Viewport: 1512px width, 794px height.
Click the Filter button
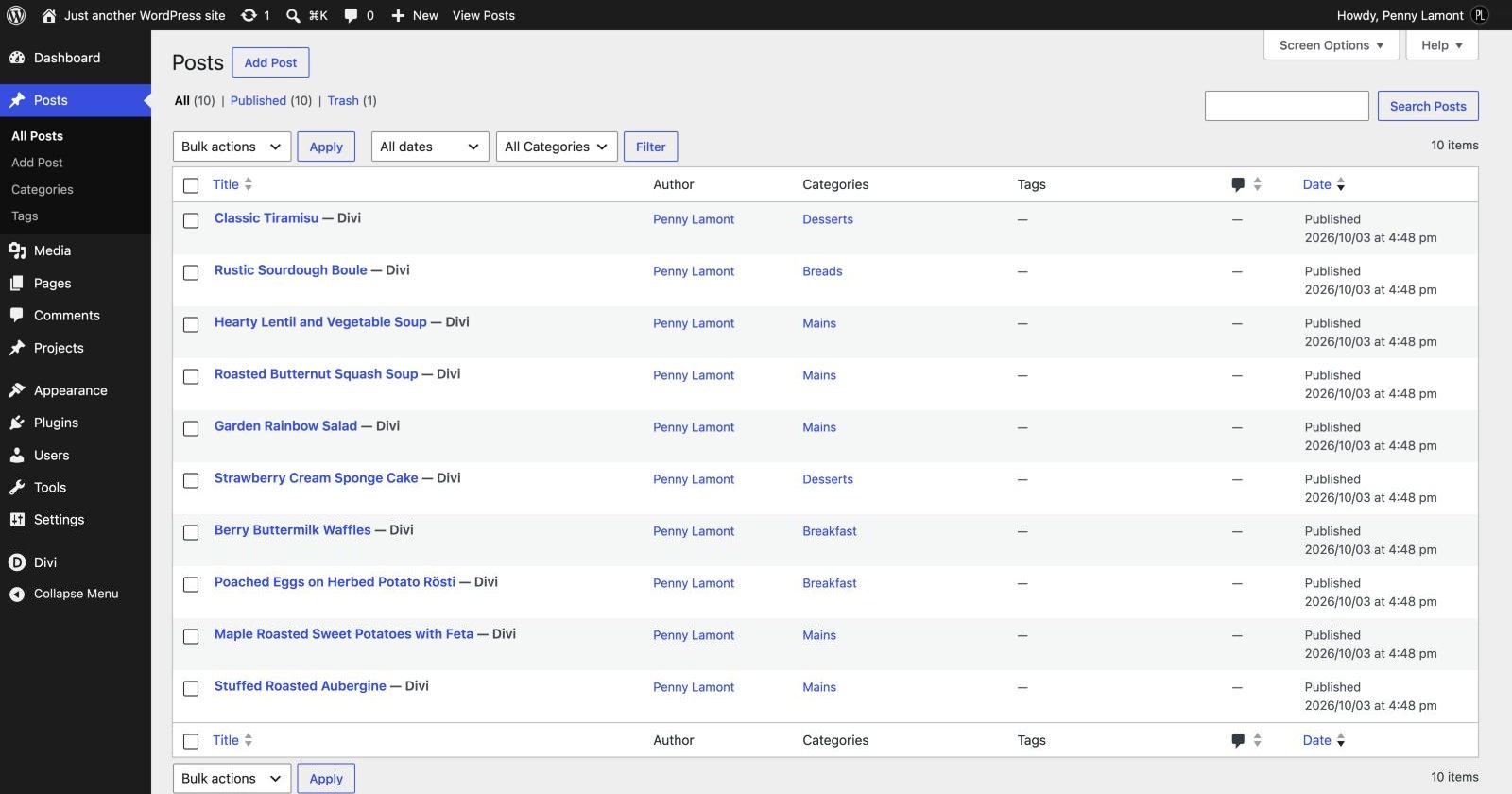650,147
